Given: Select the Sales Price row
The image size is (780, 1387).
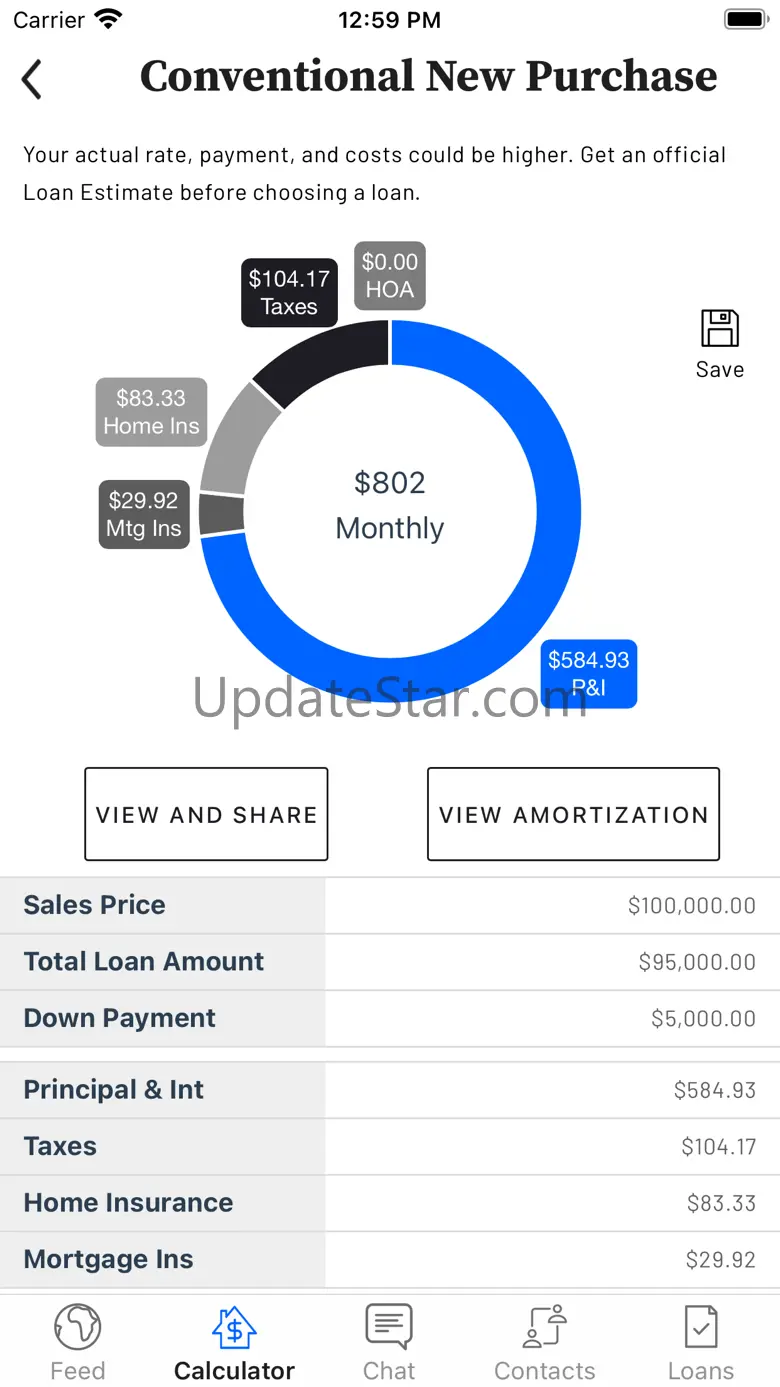Looking at the screenshot, I should (390, 906).
